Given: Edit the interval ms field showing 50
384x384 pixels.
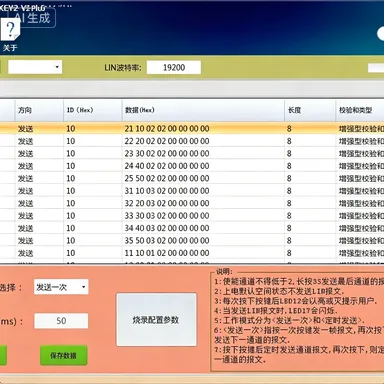Looking at the screenshot, I should click(61, 321).
